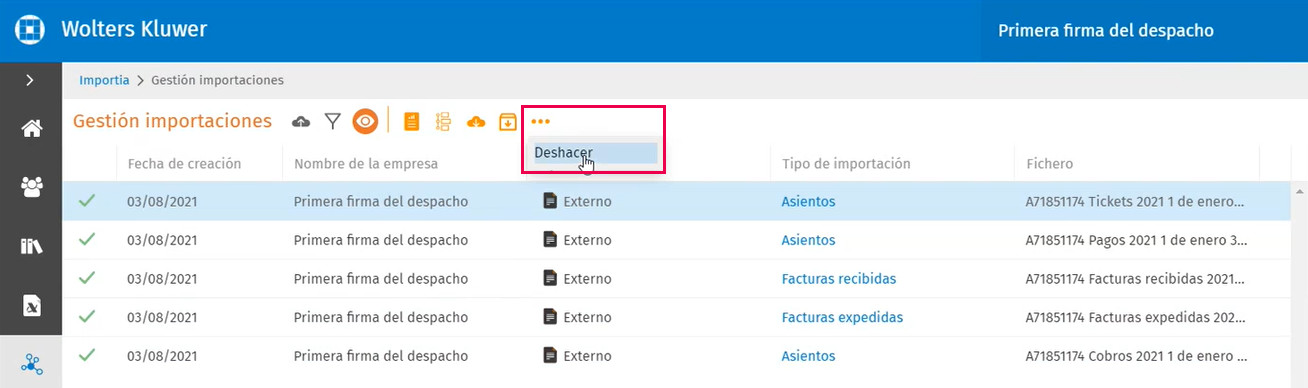Click the archive download box icon

tap(508, 122)
